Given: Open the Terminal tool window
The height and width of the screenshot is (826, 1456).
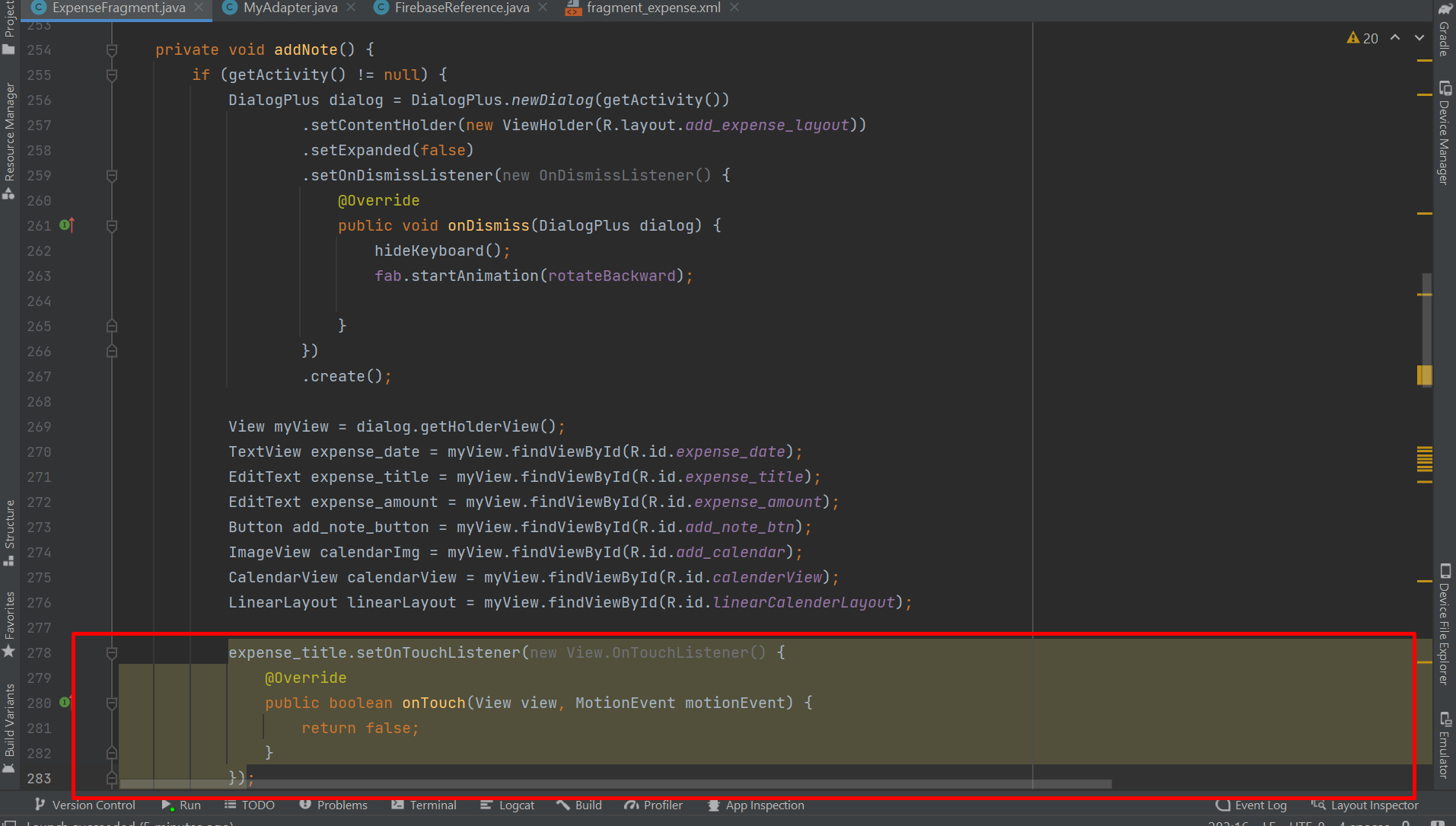Looking at the screenshot, I should [424, 805].
